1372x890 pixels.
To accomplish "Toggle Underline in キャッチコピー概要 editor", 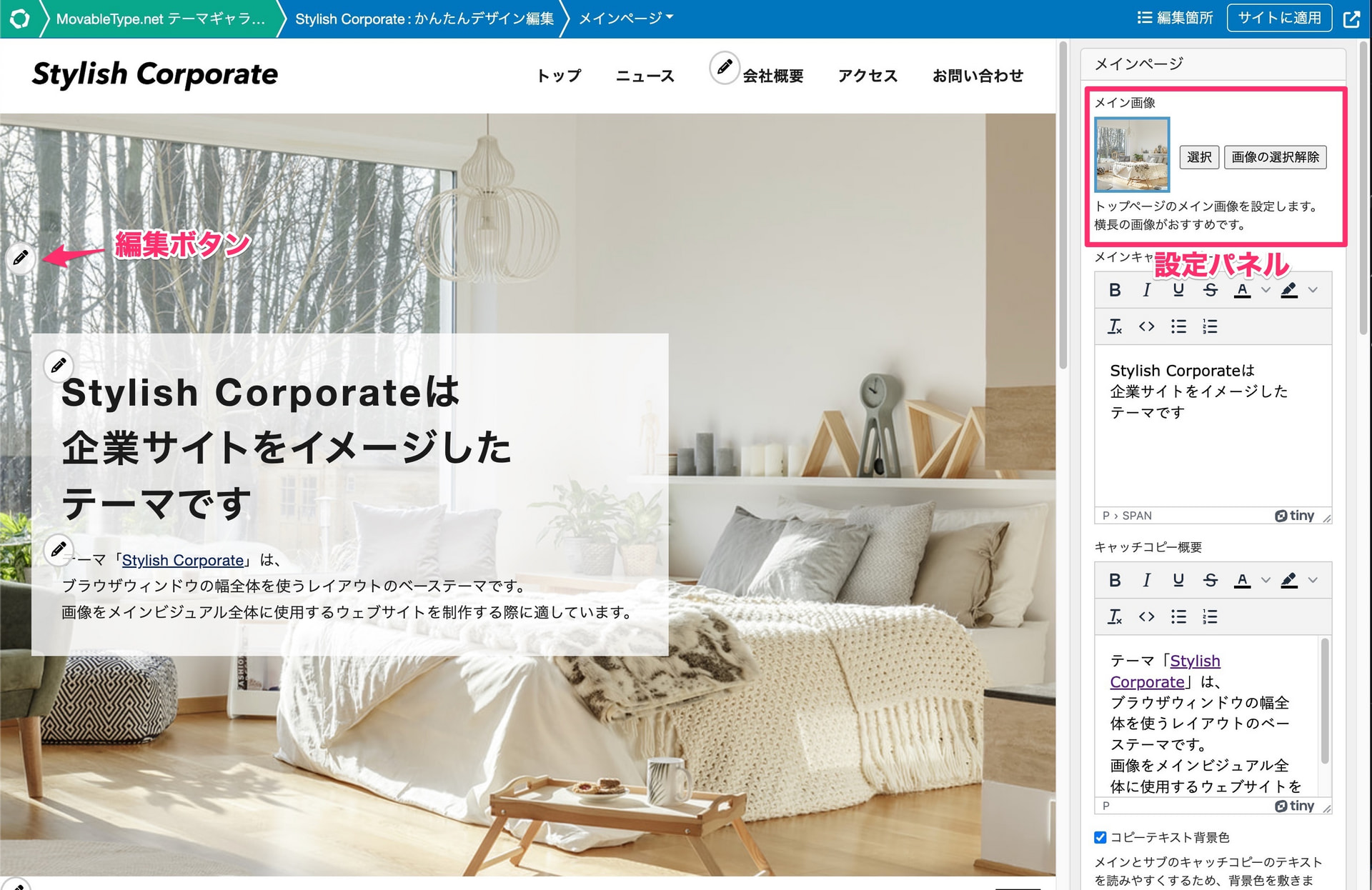I will point(1178,580).
